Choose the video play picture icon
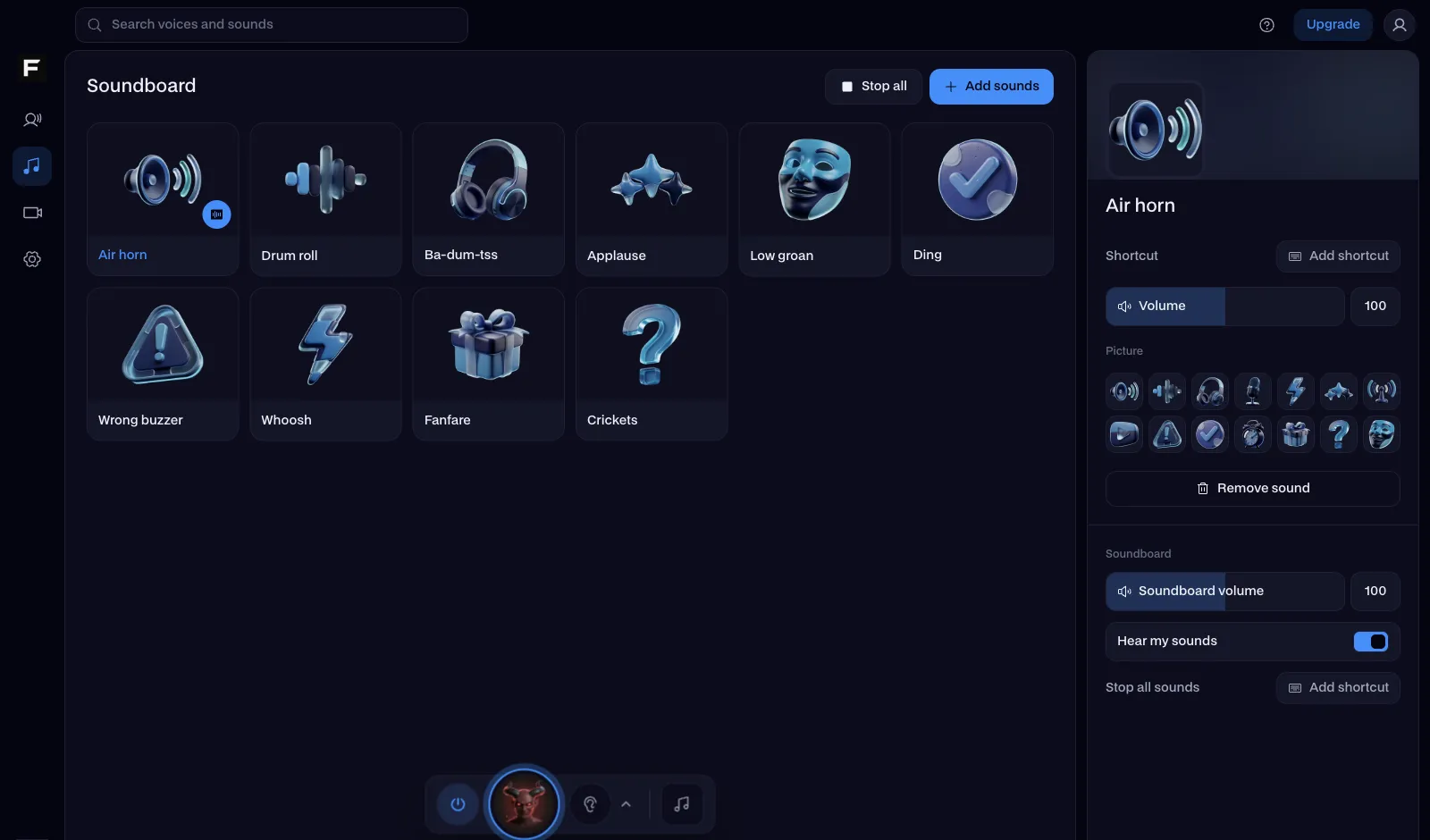The image size is (1430, 840). pos(1124,434)
